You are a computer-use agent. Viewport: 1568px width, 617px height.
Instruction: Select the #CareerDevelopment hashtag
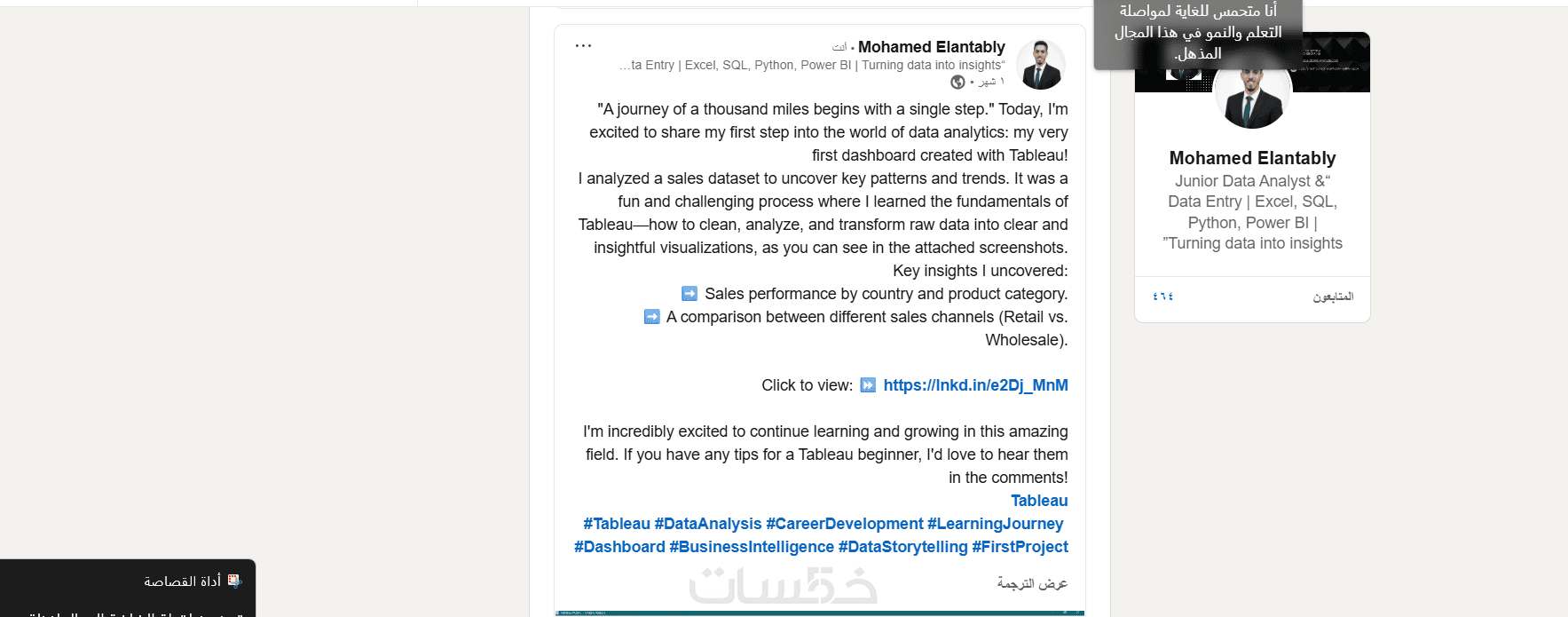844,524
